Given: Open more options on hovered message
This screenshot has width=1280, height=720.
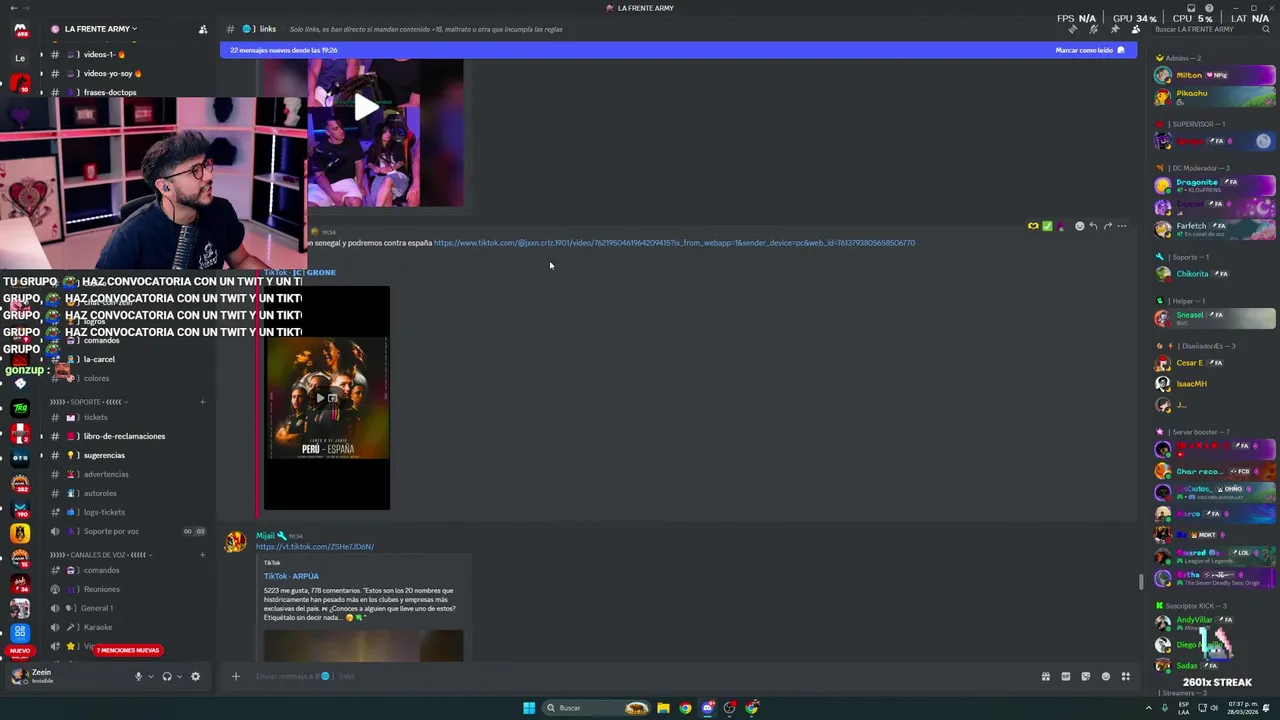Looking at the screenshot, I should [x=1121, y=226].
